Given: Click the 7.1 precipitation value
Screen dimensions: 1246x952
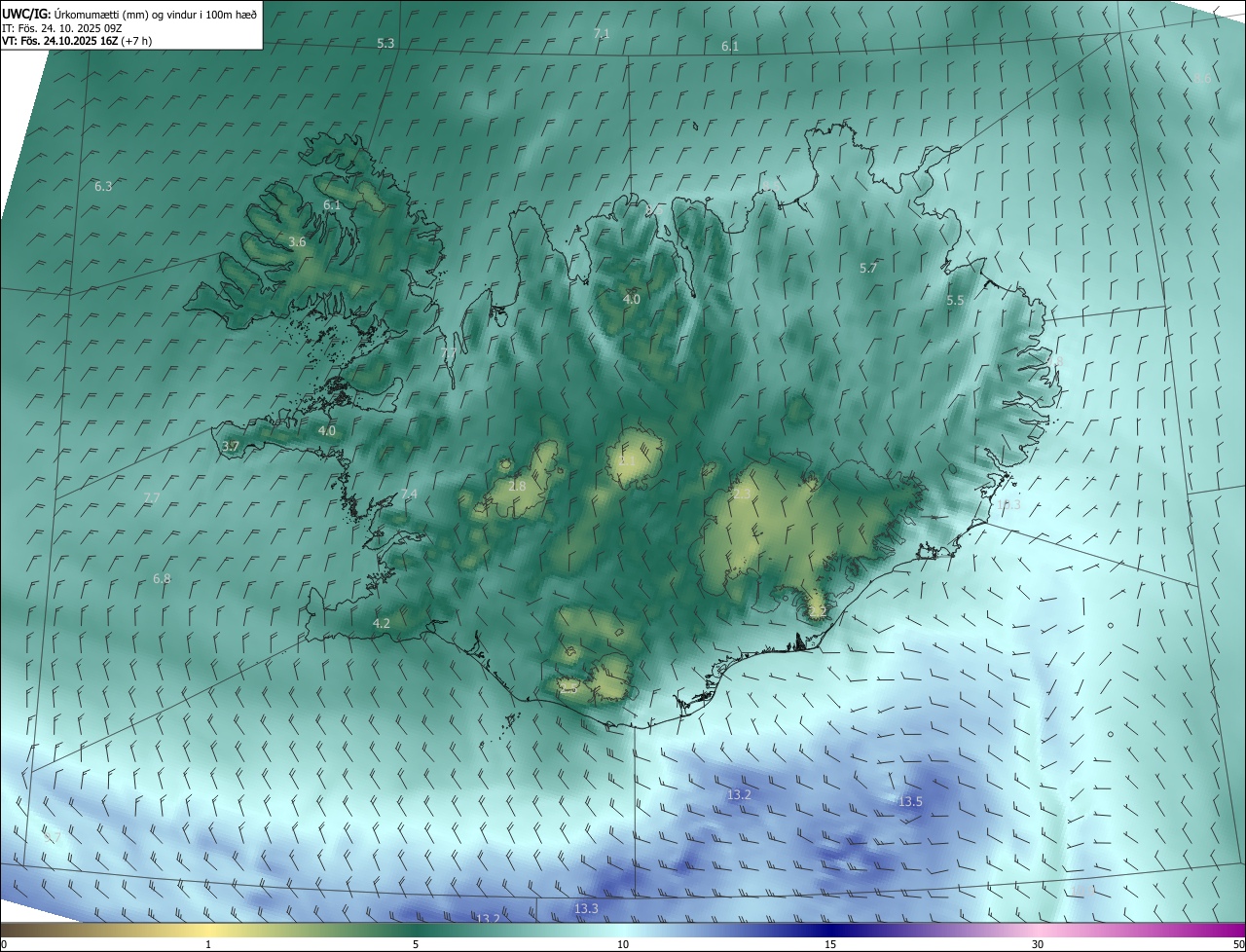Looking at the screenshot, I should (602, 34).
